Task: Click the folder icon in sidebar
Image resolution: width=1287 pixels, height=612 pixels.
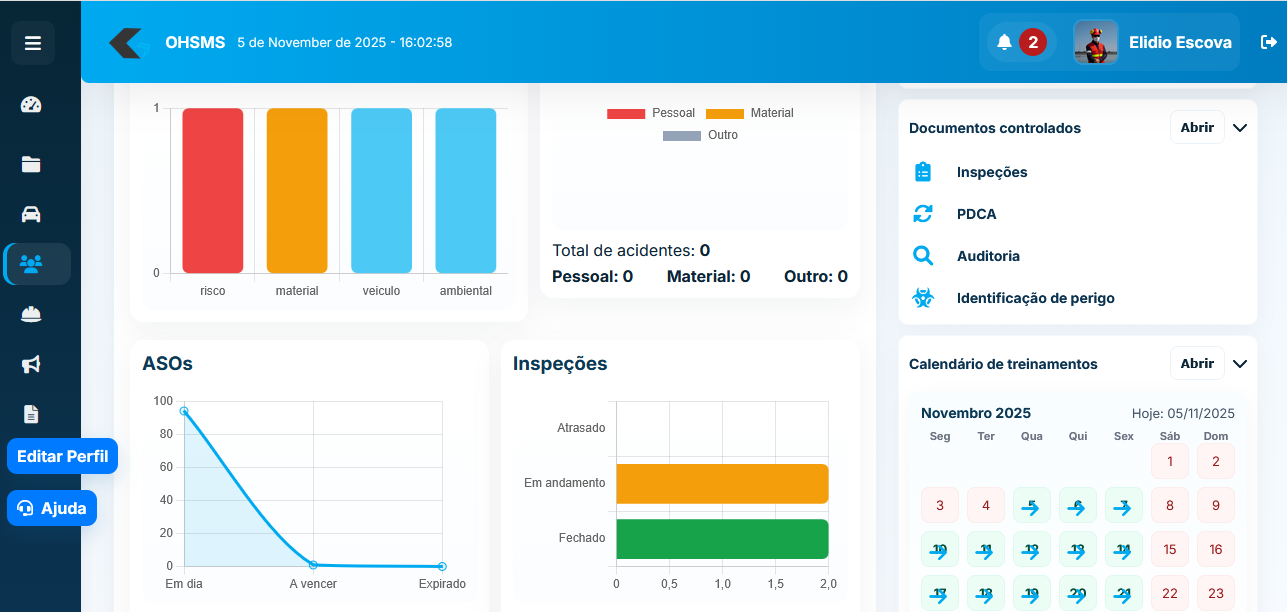Action: (x=31, y=164)
